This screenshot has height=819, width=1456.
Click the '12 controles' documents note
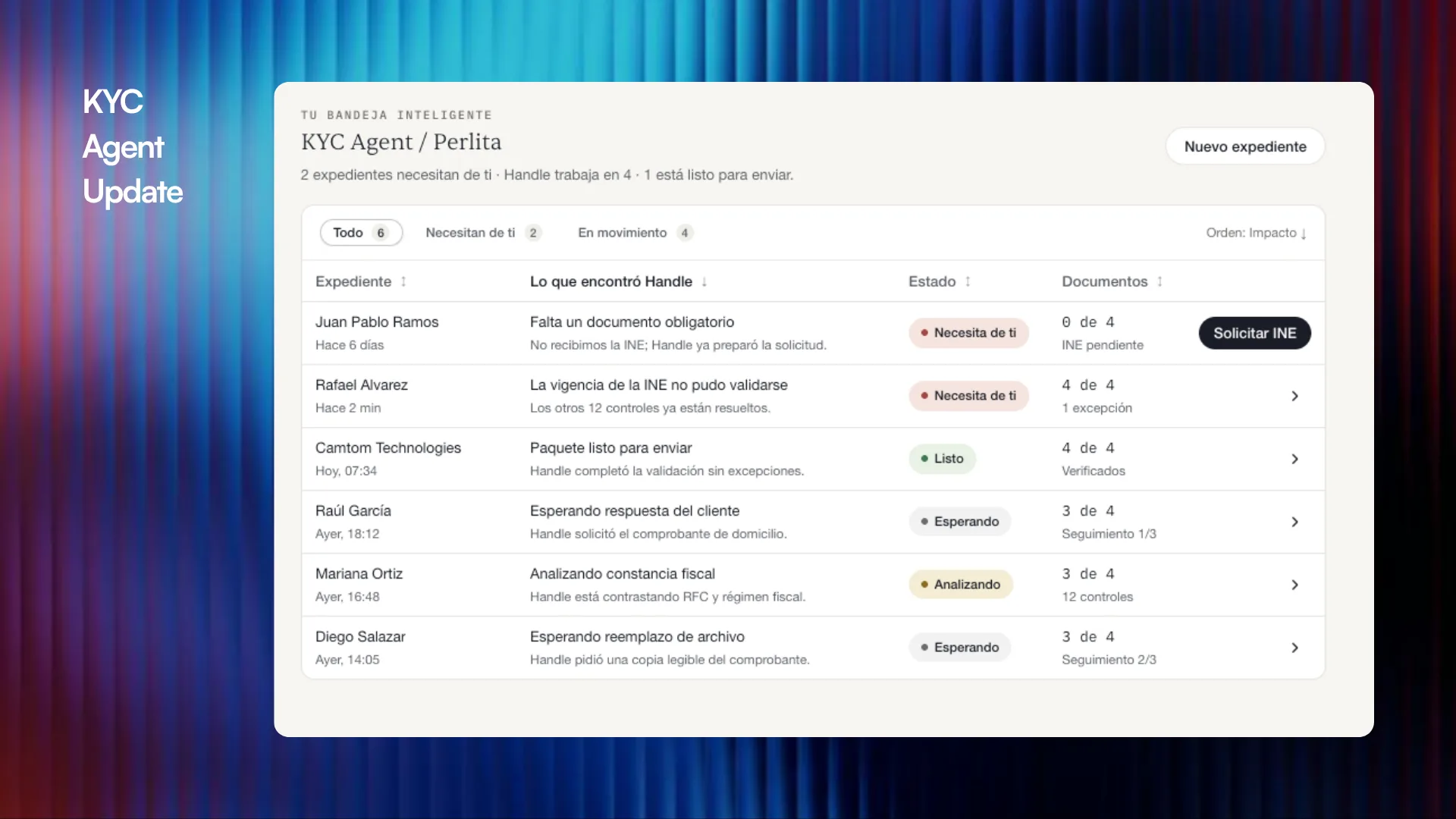click(1097, 597)
